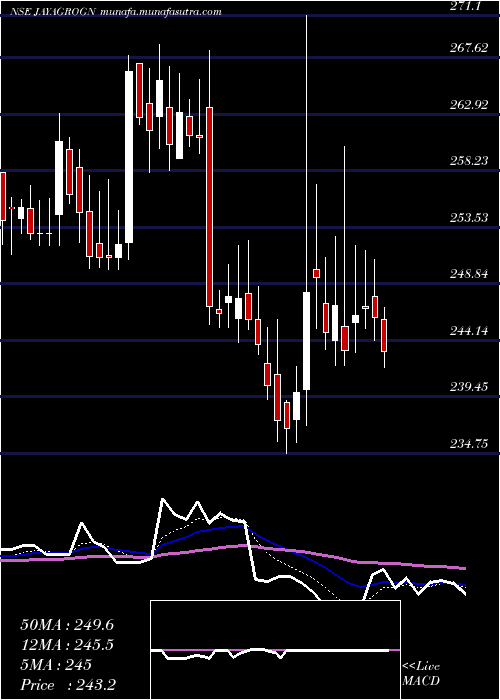The width and height of the screenshot is (500, 700).
Task: Click the 234.75 price axis label
Action: tap(471, 444)
